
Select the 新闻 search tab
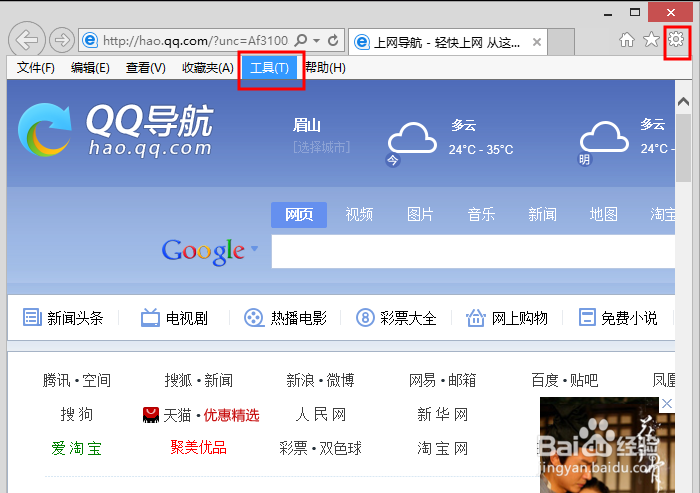pos(542,215)
